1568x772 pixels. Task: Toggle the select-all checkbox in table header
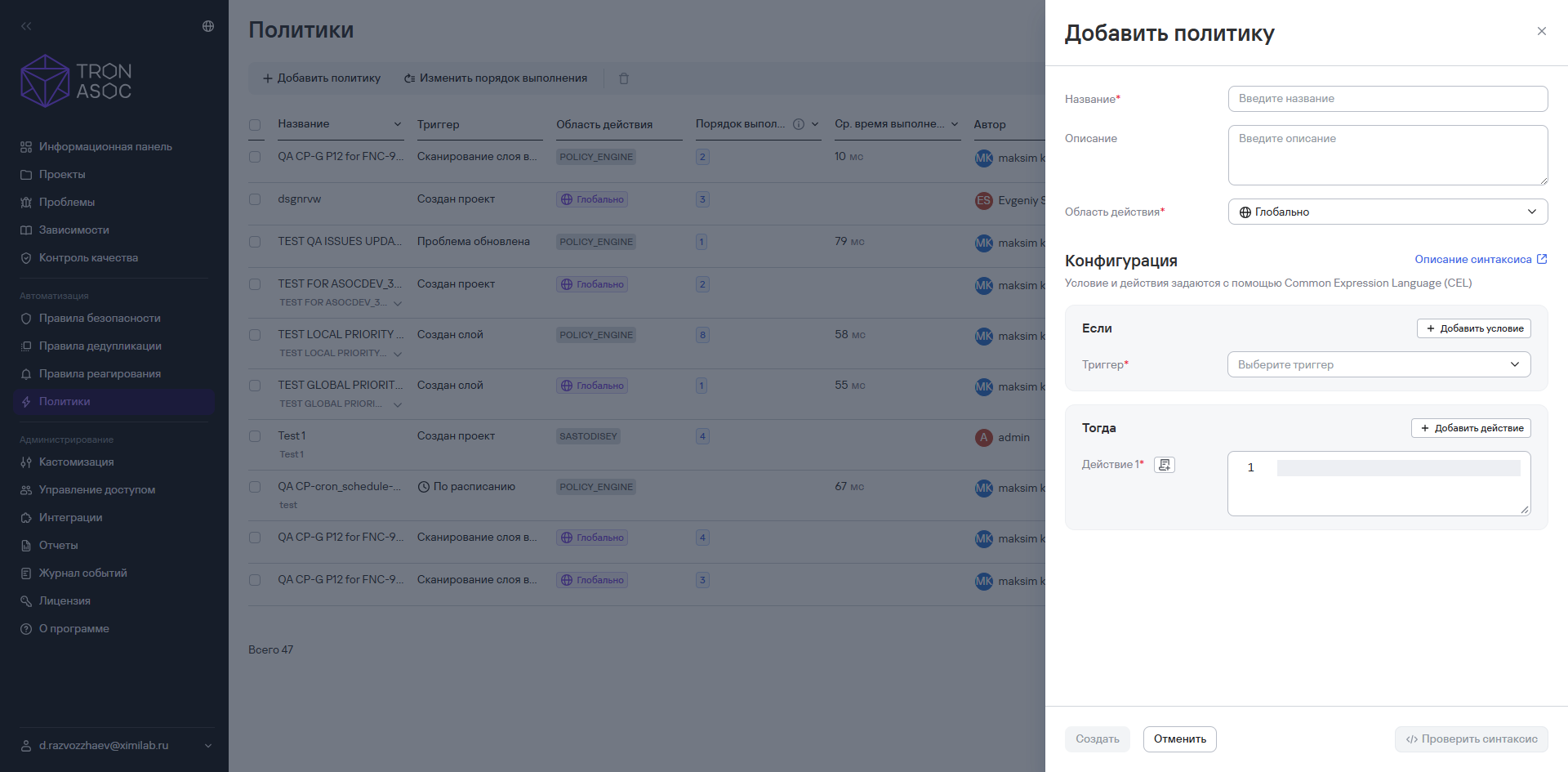click(x=255, y=125)
